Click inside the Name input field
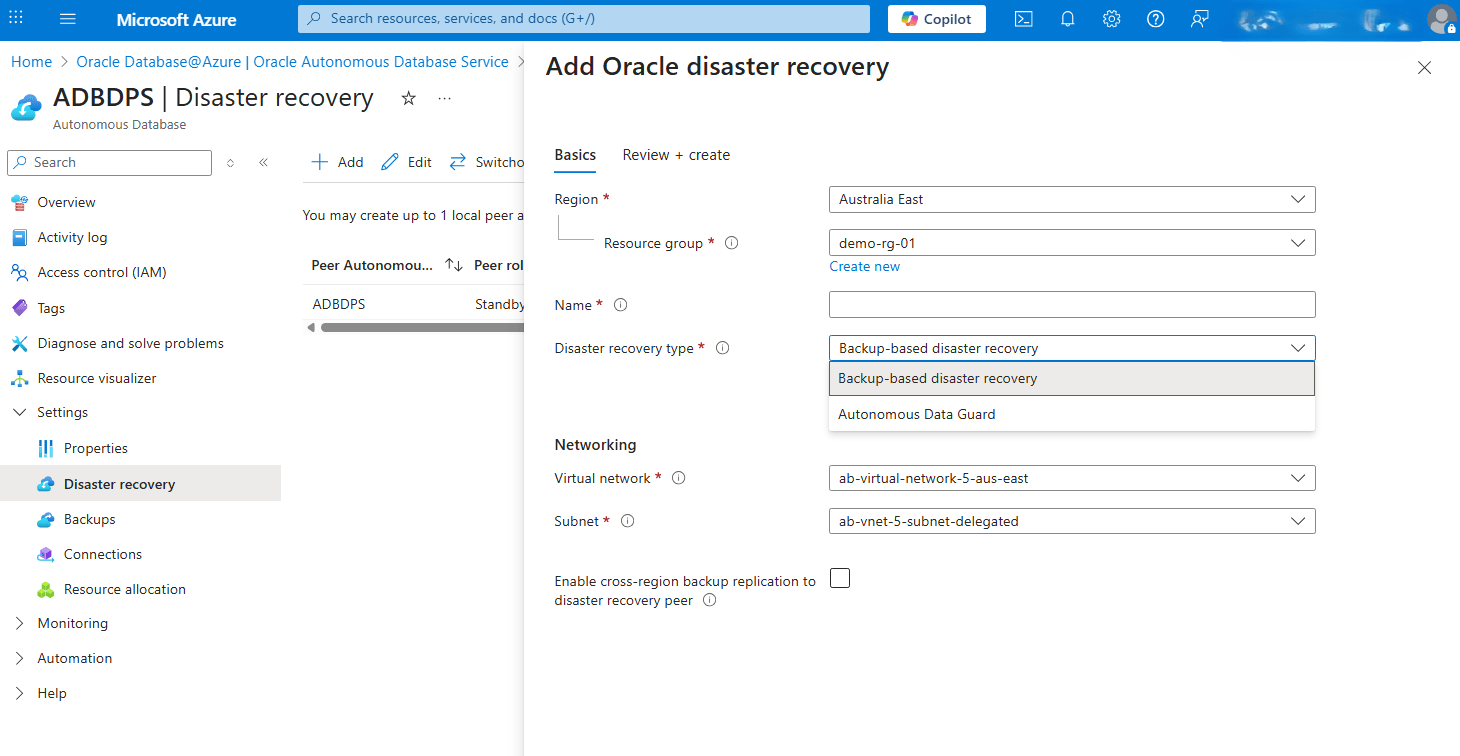 pos(1071,304)
